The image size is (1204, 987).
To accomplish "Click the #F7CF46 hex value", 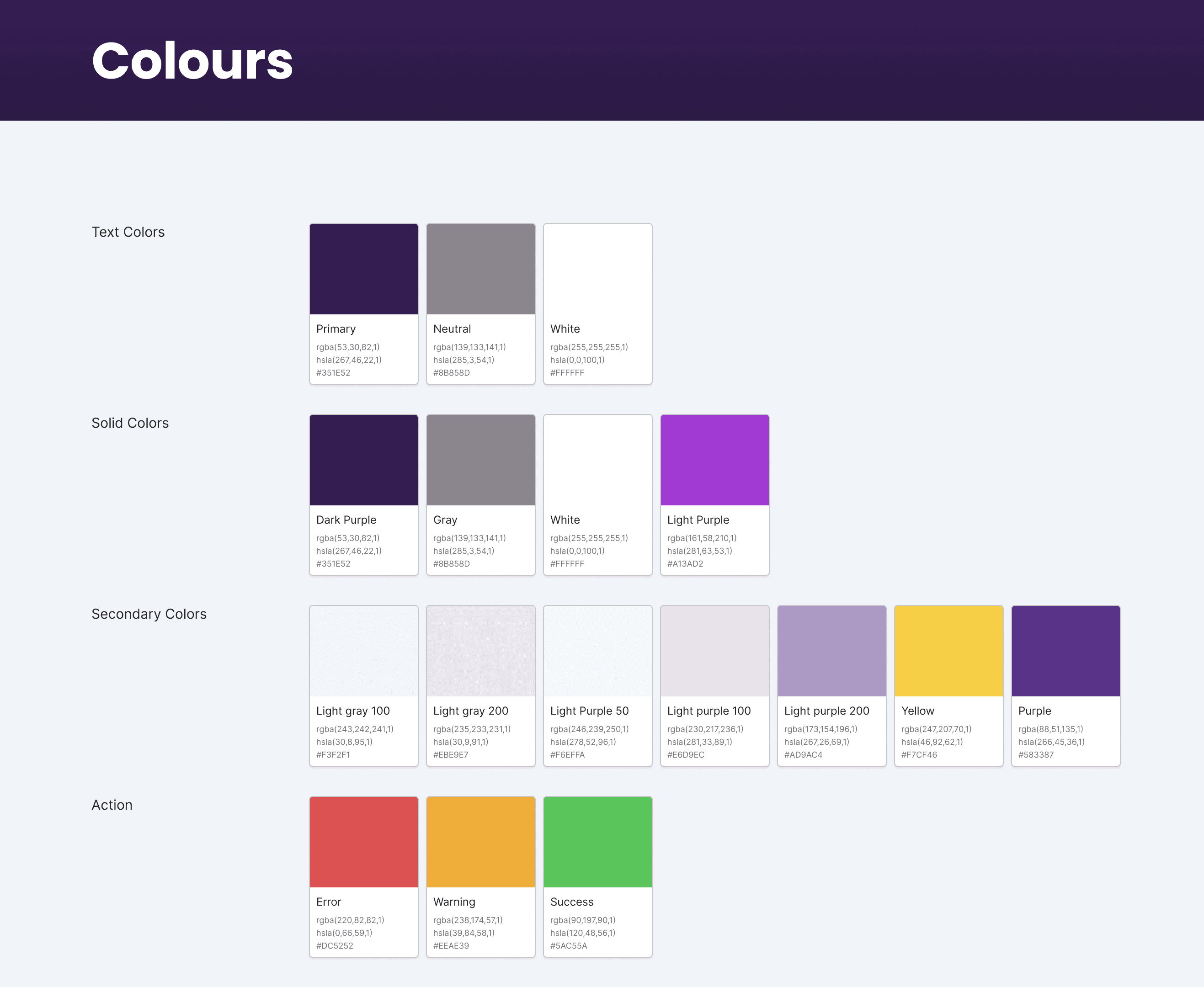I will click(918, 755).
